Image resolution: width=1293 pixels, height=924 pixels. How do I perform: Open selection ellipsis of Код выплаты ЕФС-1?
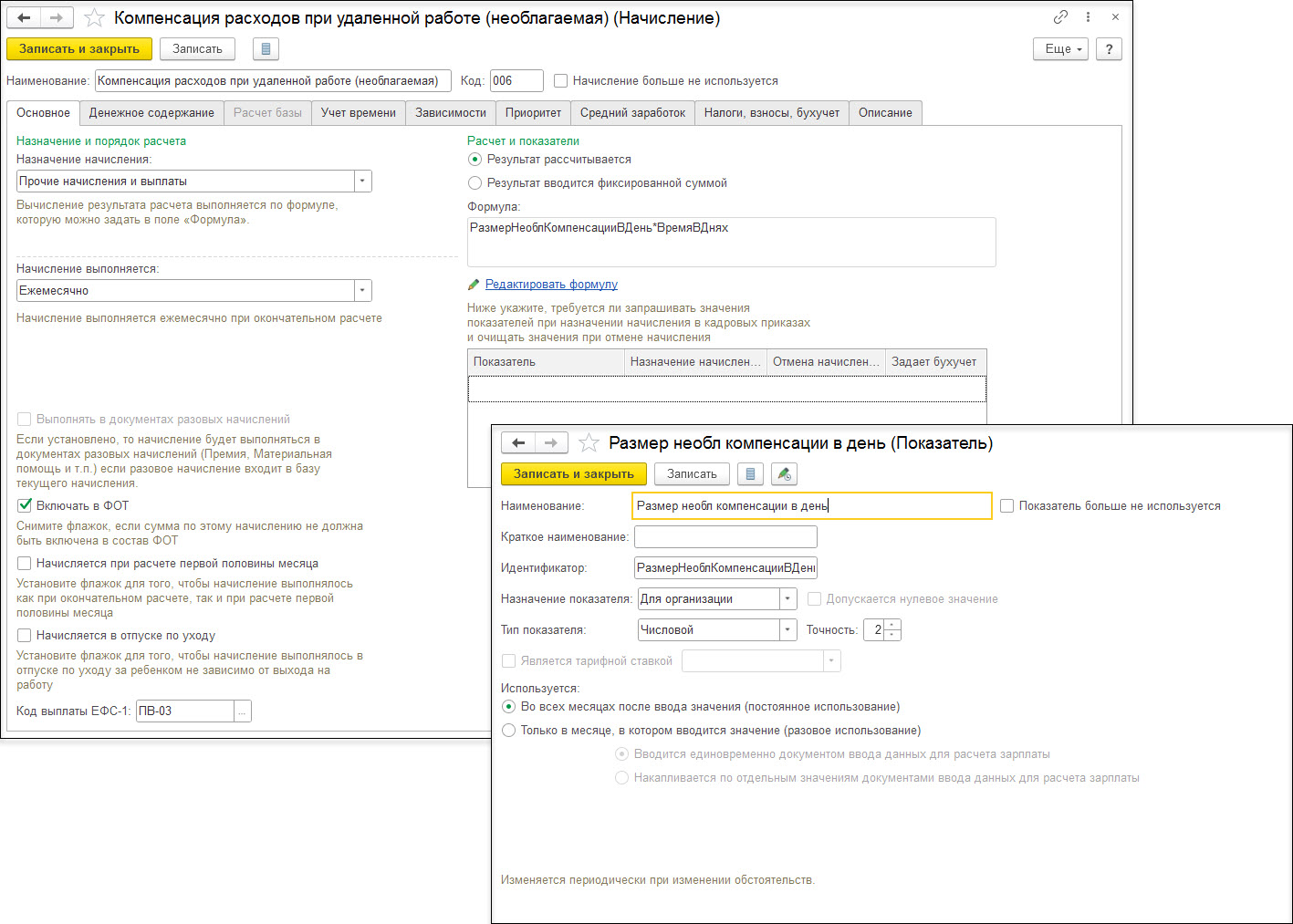(x=242, y=711)
